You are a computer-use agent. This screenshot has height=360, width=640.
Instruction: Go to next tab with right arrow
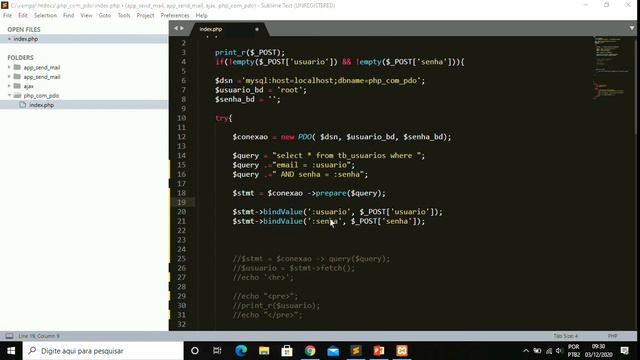tap(182, 28)
